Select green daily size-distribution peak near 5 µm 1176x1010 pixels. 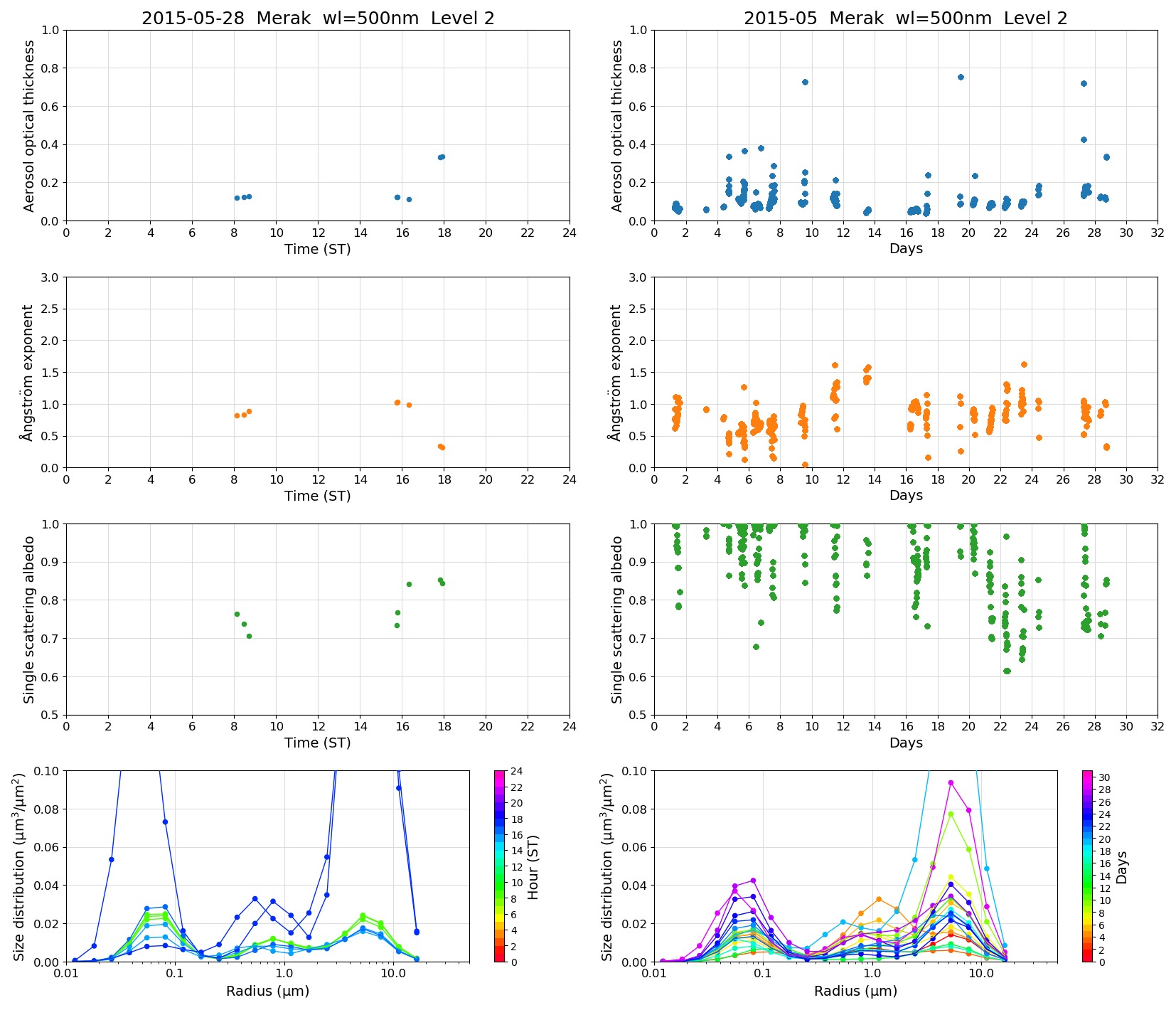click(363, 915)
